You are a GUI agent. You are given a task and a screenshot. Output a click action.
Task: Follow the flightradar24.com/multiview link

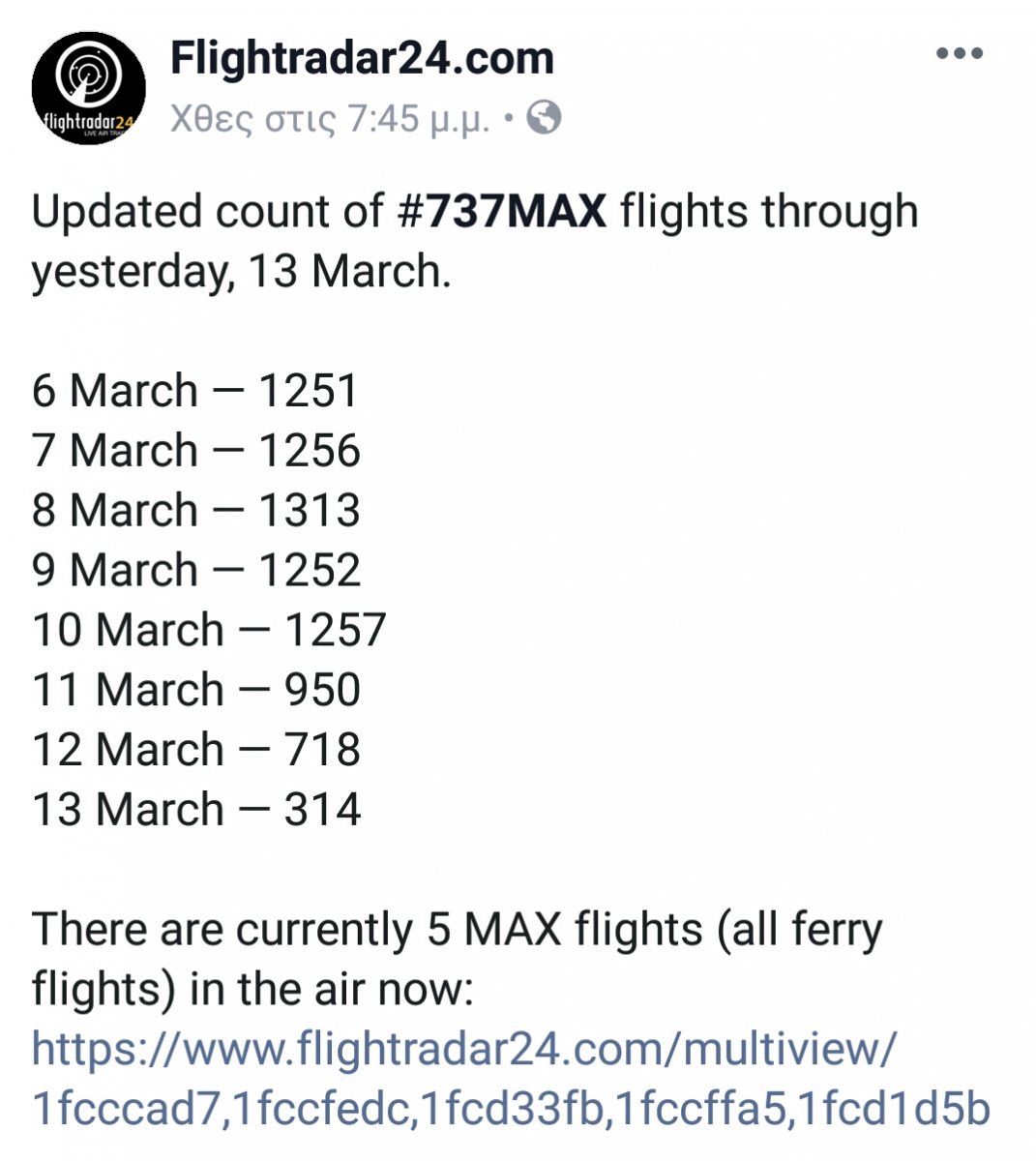click(464, 1049)
